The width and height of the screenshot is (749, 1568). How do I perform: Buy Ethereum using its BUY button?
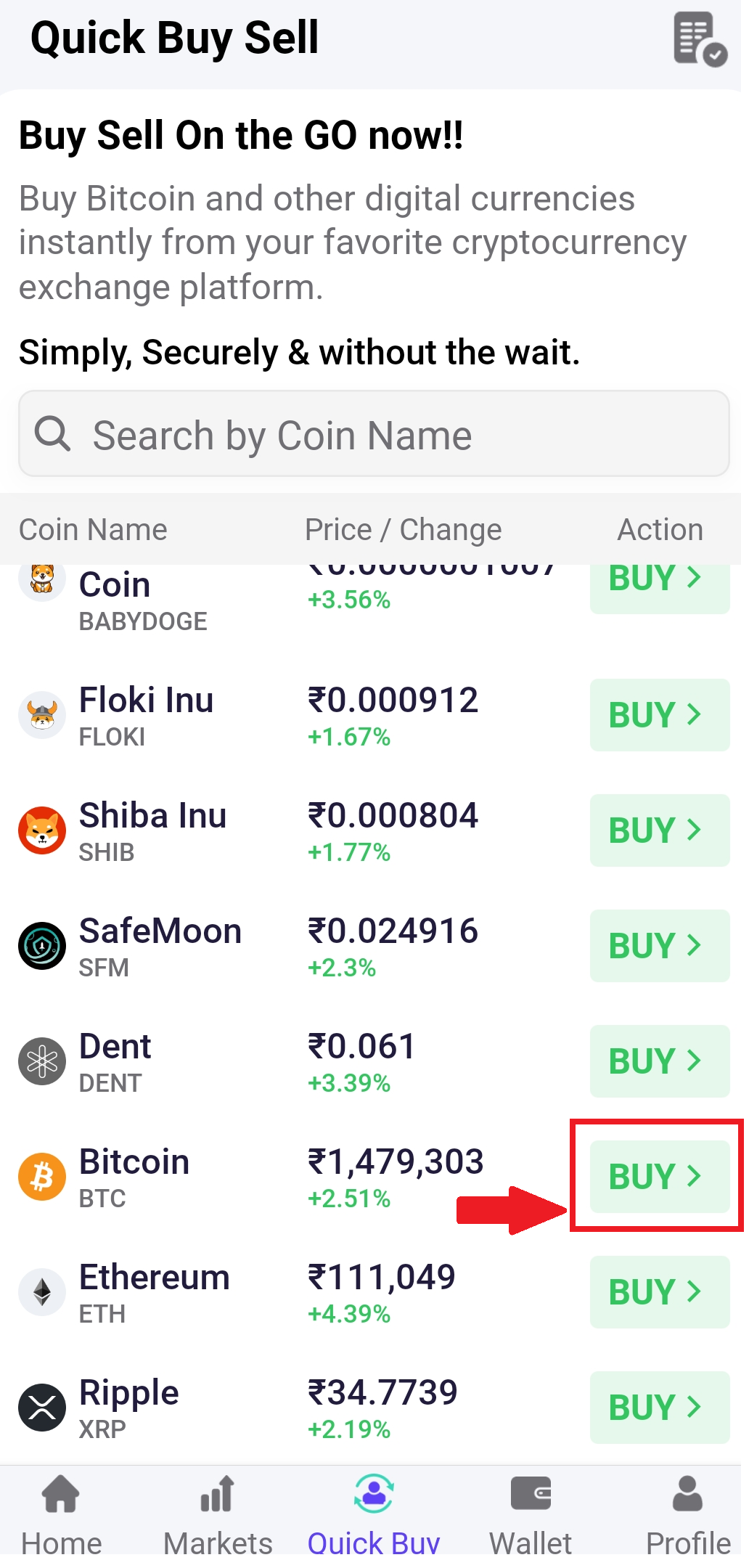click(x=660, y=1291)
